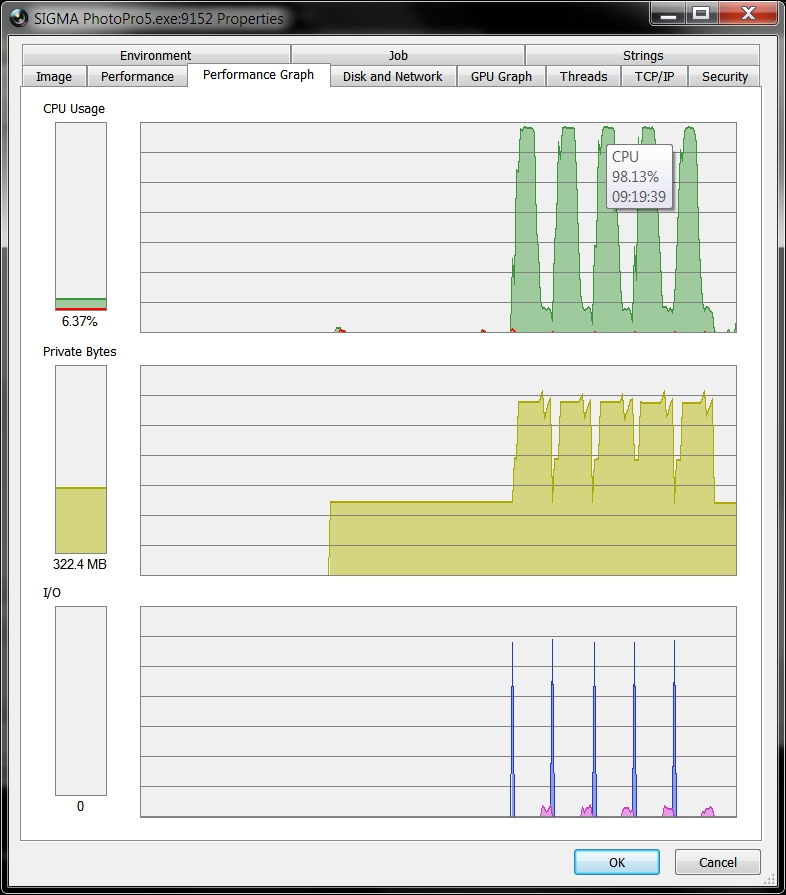Click the window resize grip
The height and width of the screenshot is (895, 786).
[x=769, y=879]
